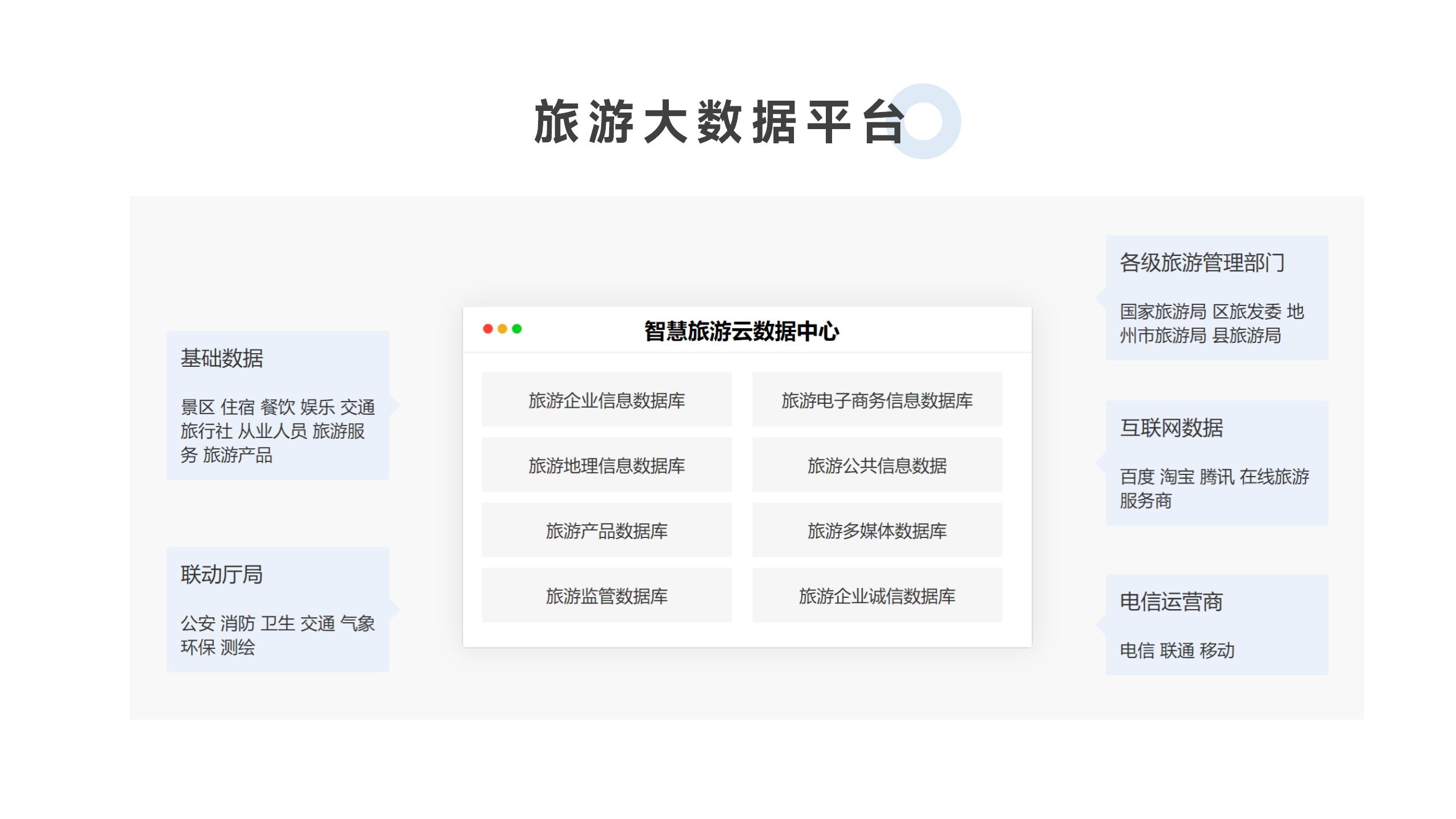Select the 联动厅局 card heading
Viewport: 1456px width, 819px height.
click(x=222, y=574)
